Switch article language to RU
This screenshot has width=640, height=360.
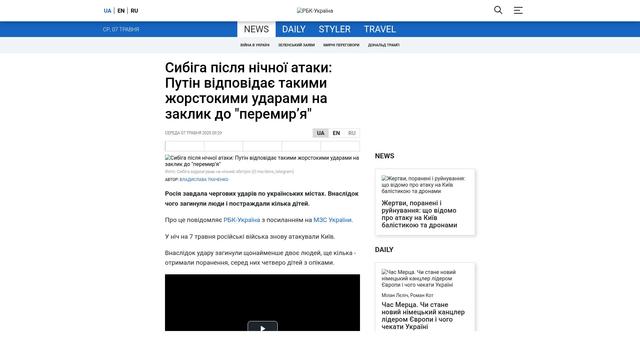[x=352, y=133]
